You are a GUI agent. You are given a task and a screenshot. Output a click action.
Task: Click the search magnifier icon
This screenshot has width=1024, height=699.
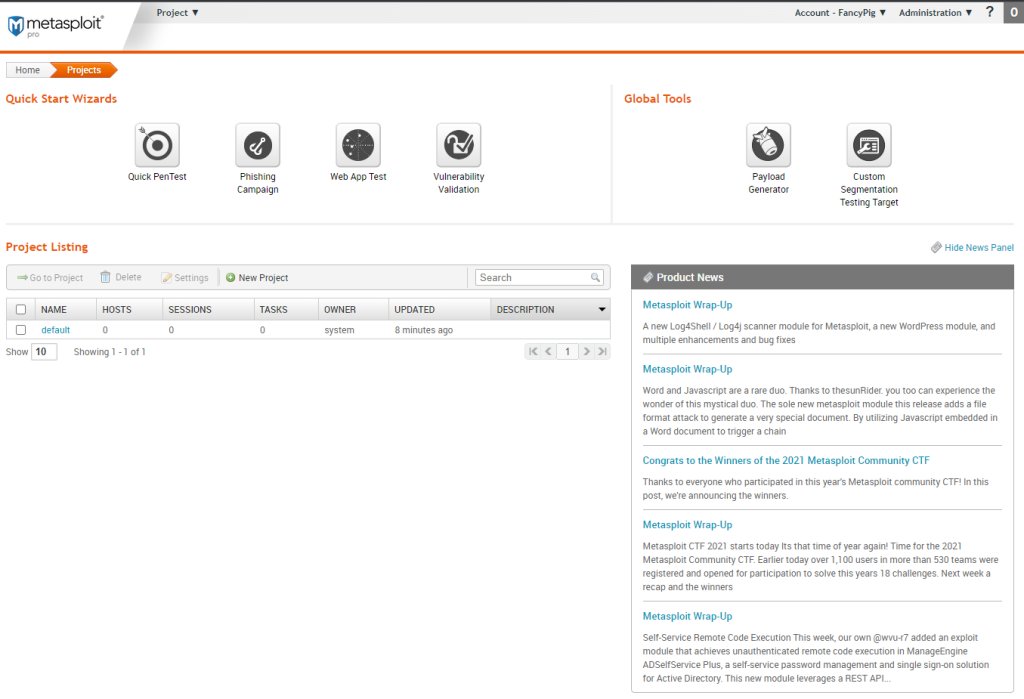(595, 278)
